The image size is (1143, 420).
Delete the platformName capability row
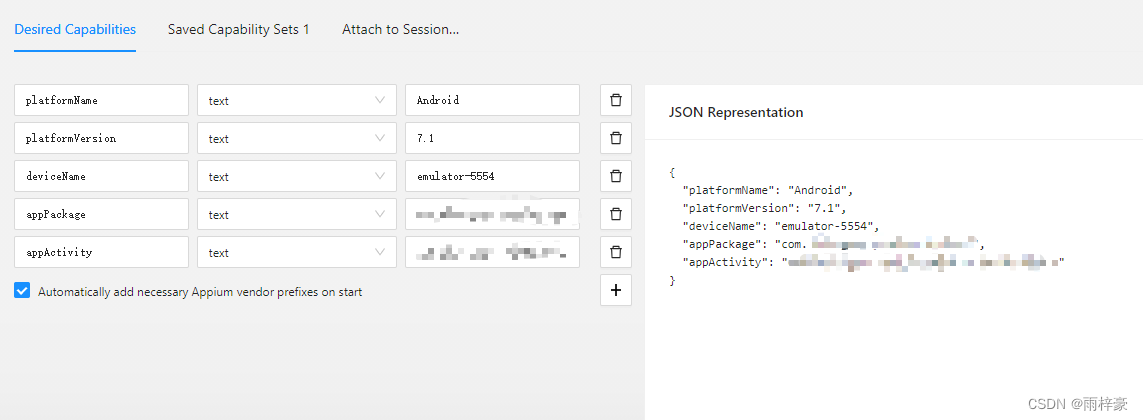(616, 100)
